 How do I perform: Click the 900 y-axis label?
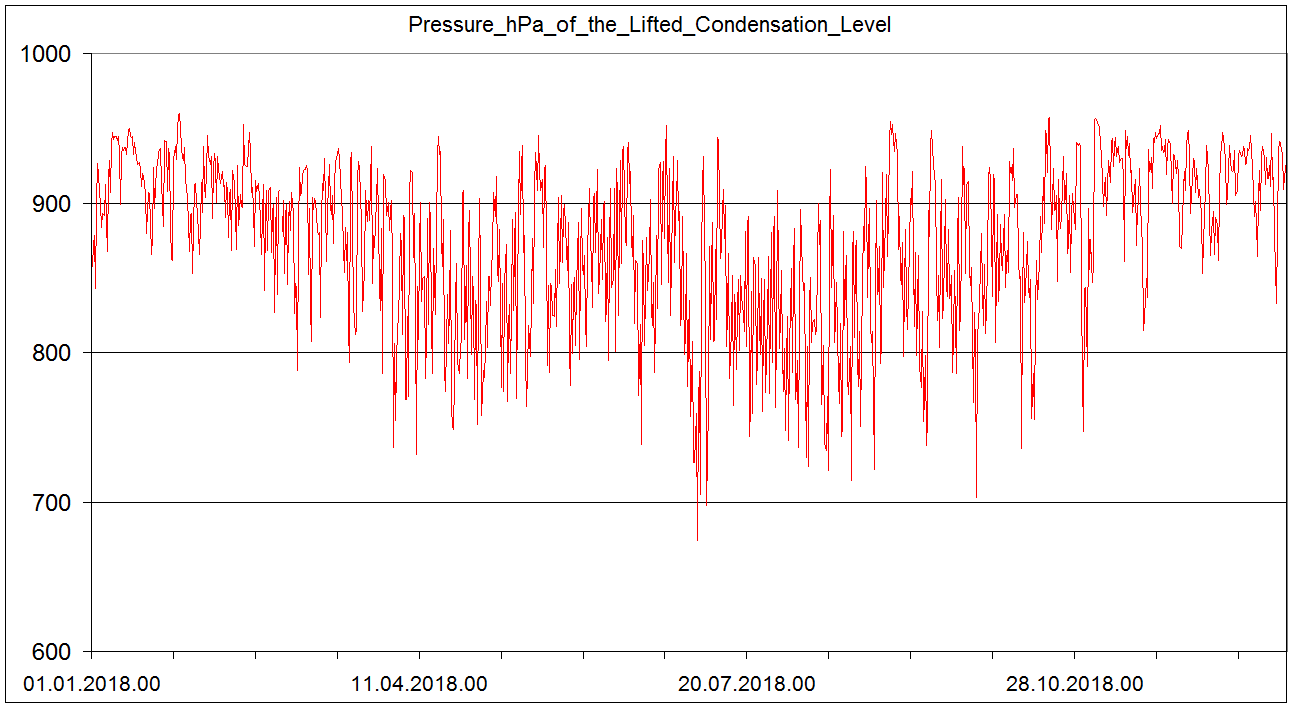tap(52, 204)
